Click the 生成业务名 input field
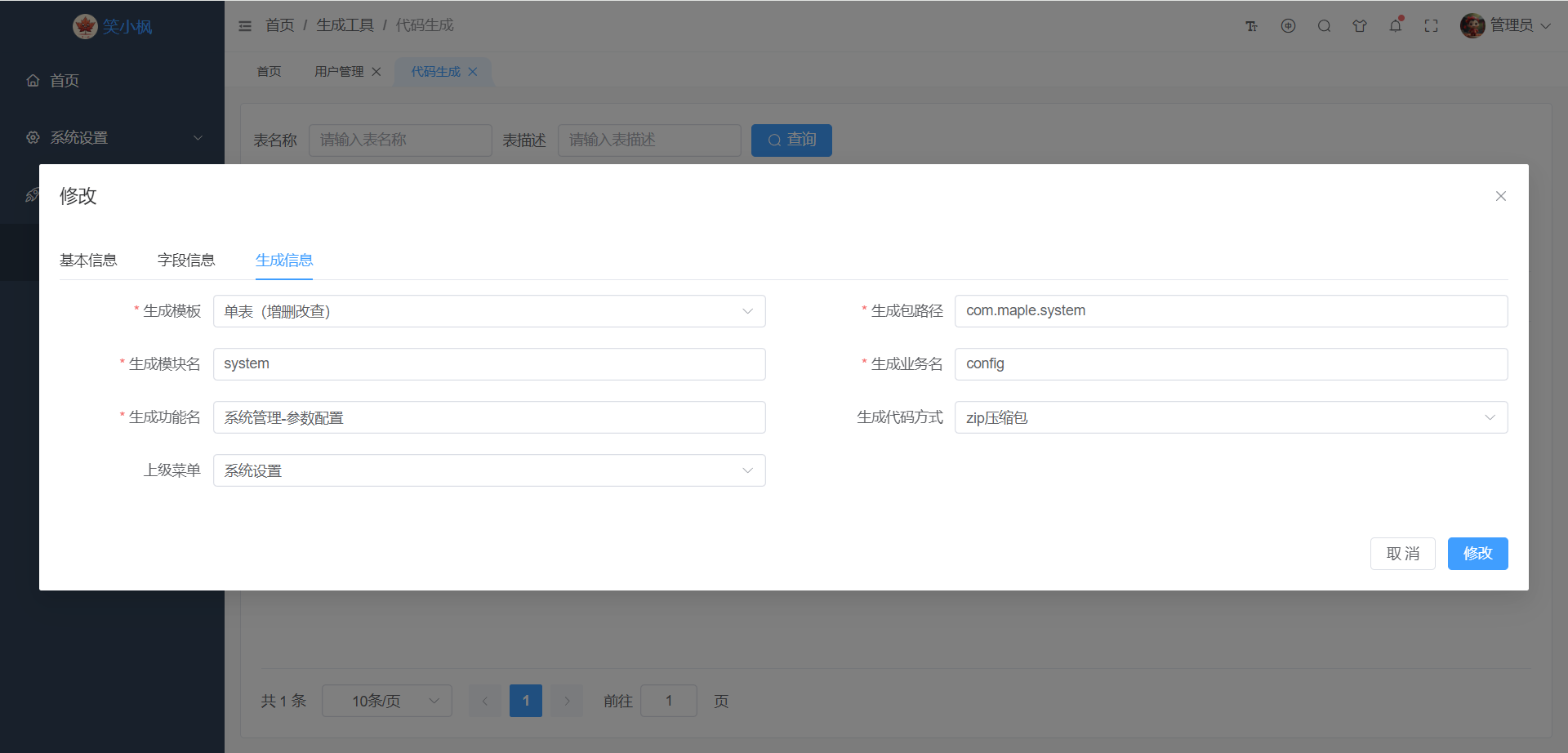Screen dimensions: 1568x753 tap(1231, 364)
